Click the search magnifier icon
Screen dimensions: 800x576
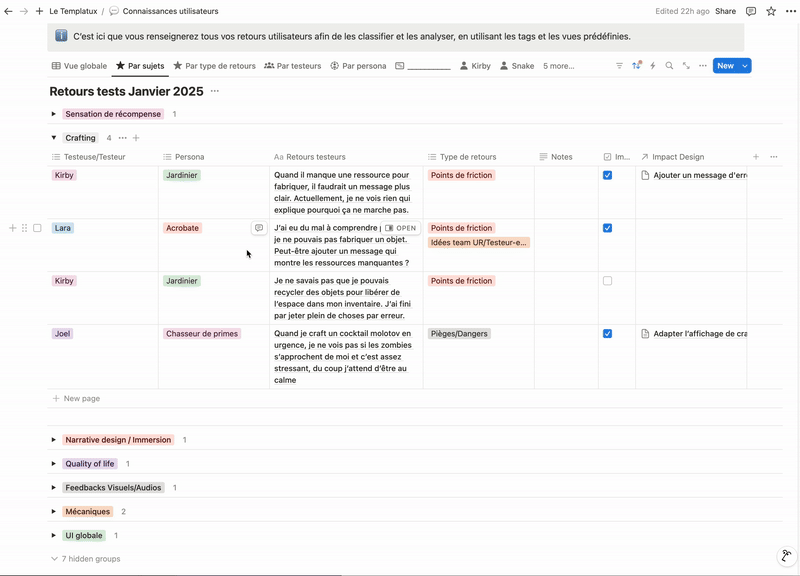(x=669, y=66)
